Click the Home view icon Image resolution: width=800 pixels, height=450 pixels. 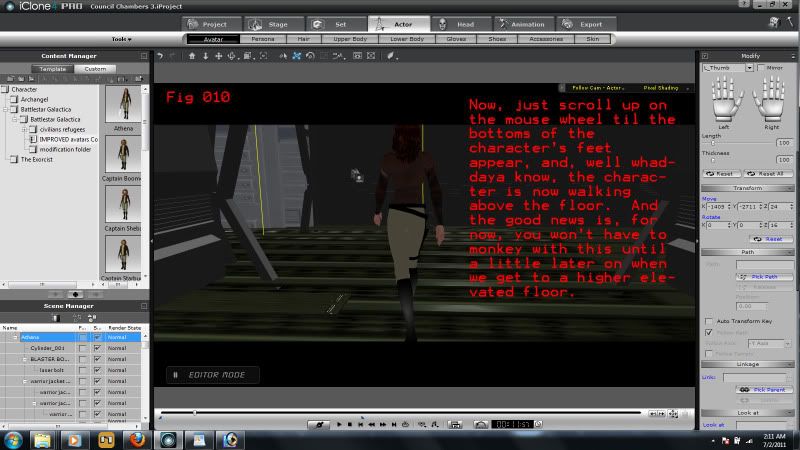click(x=192, y=56)
